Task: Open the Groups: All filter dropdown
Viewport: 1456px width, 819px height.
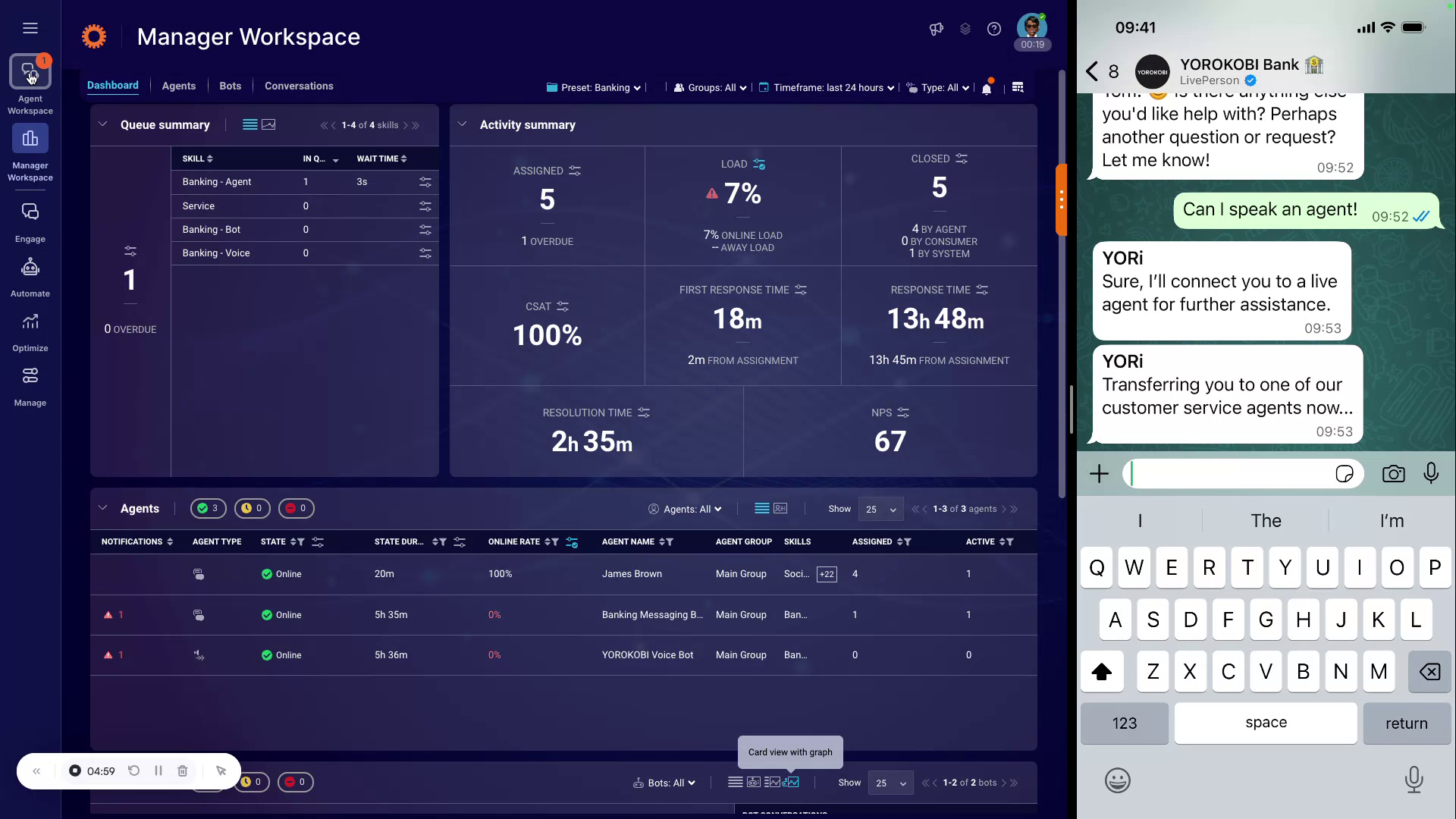Action: pos(708,87)
